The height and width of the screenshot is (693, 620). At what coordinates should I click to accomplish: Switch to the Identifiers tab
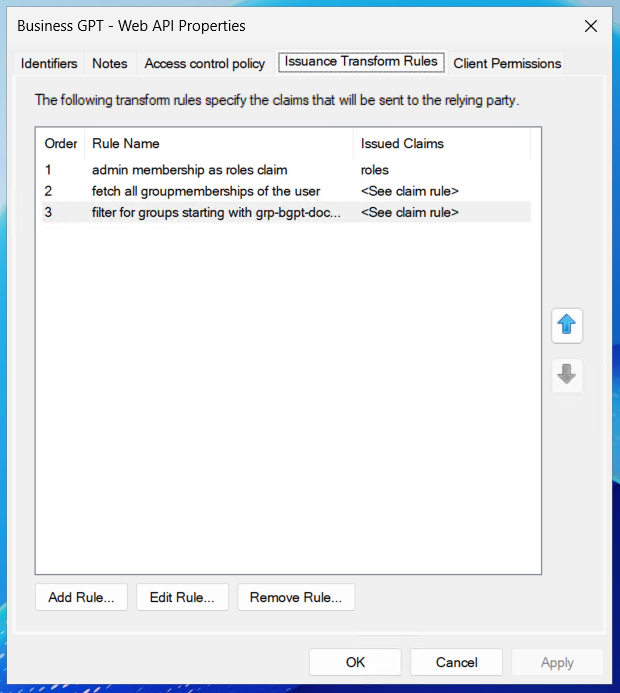[49, 64]
